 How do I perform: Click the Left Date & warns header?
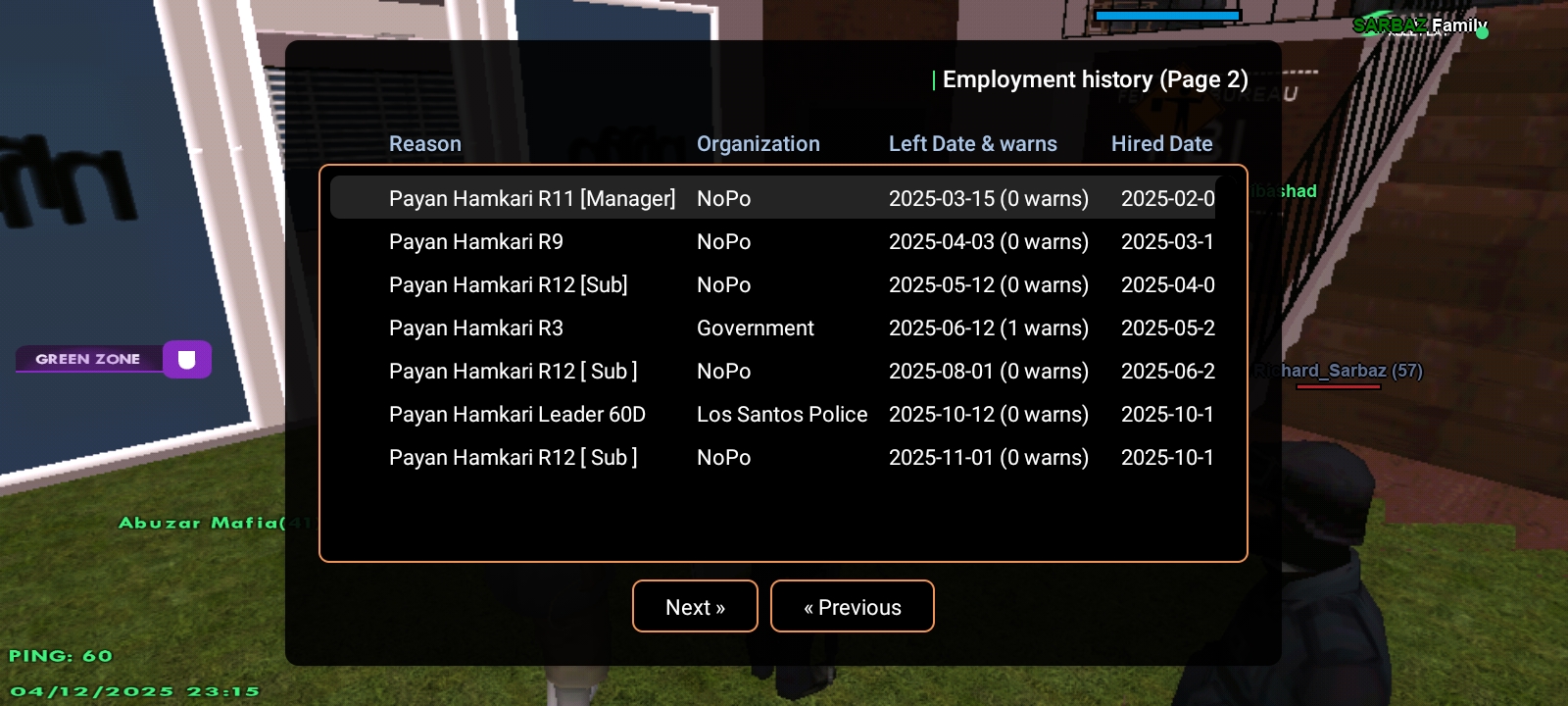tap(972, 144)
